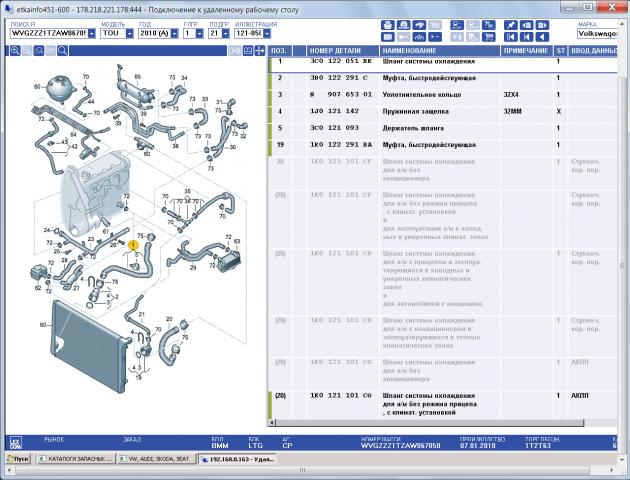
Task: Click the key-and-list icon in the toolbar's top row
Action: tap(457, 25)
